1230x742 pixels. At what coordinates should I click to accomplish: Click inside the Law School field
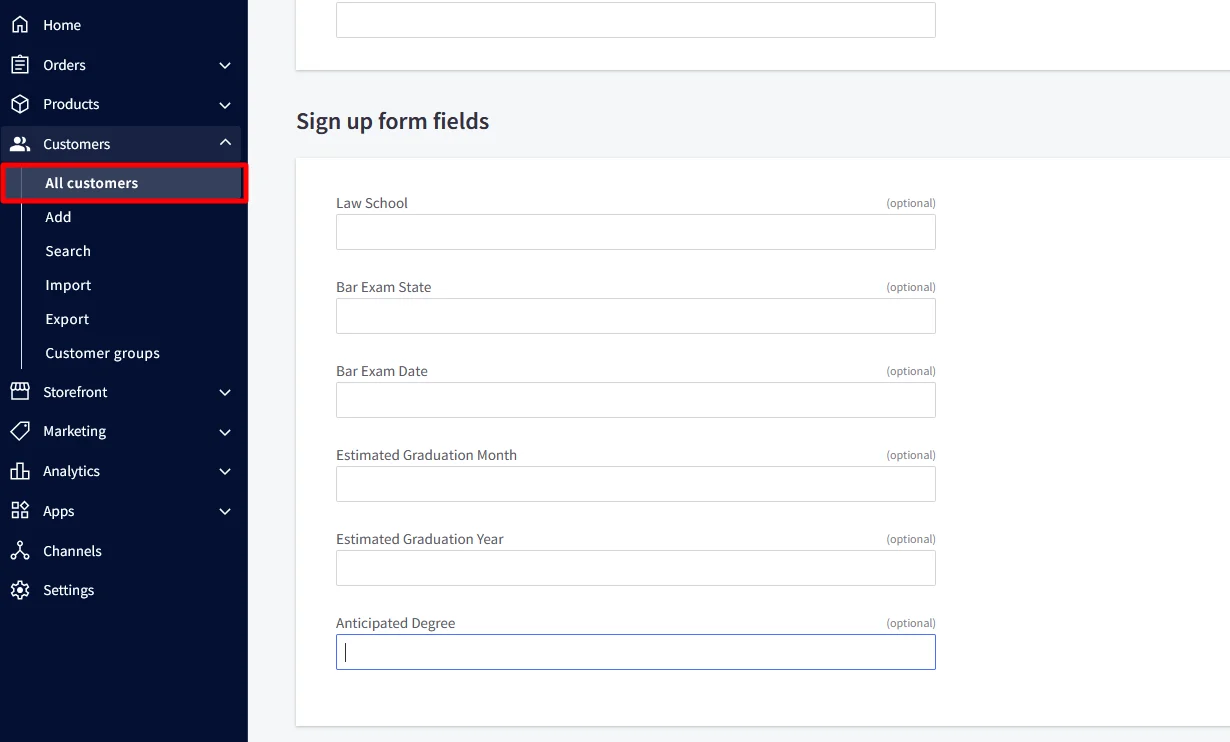(635, 232)
